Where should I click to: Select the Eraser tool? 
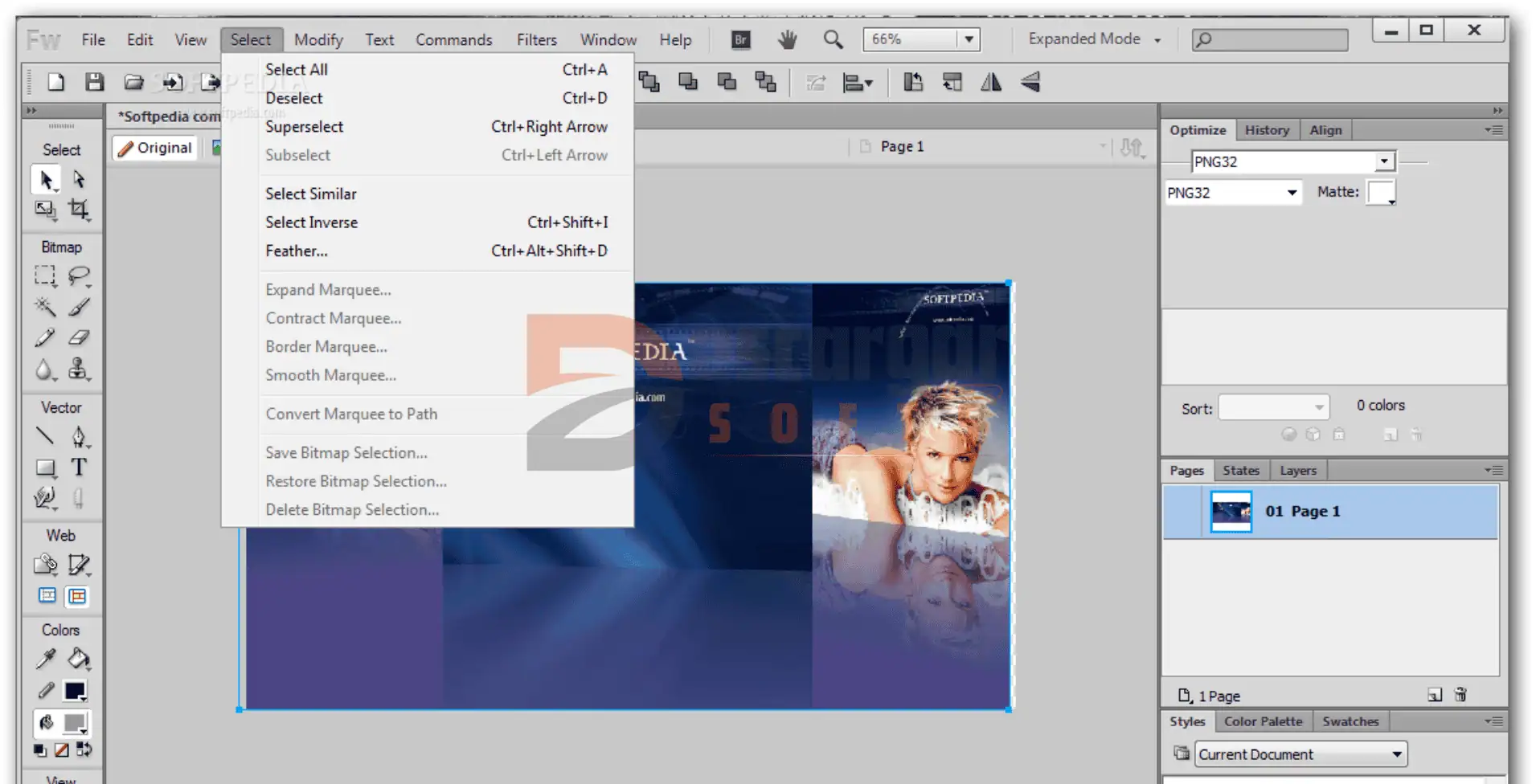click(79, 338)
